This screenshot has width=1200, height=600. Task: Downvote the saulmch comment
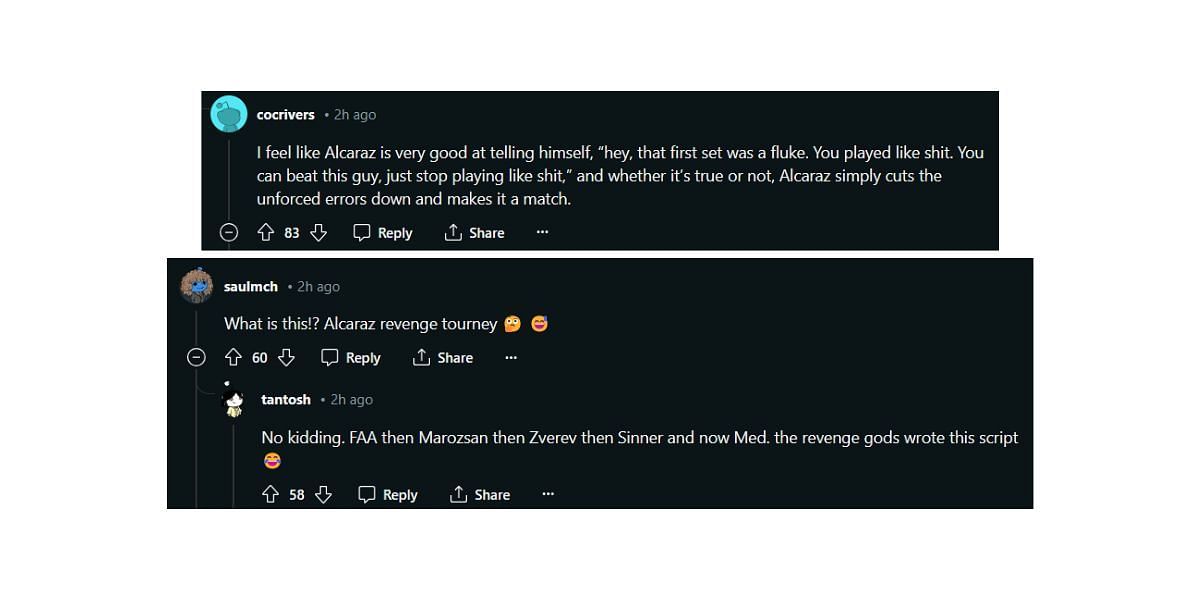pyautogui.click(x=286, y=358)
